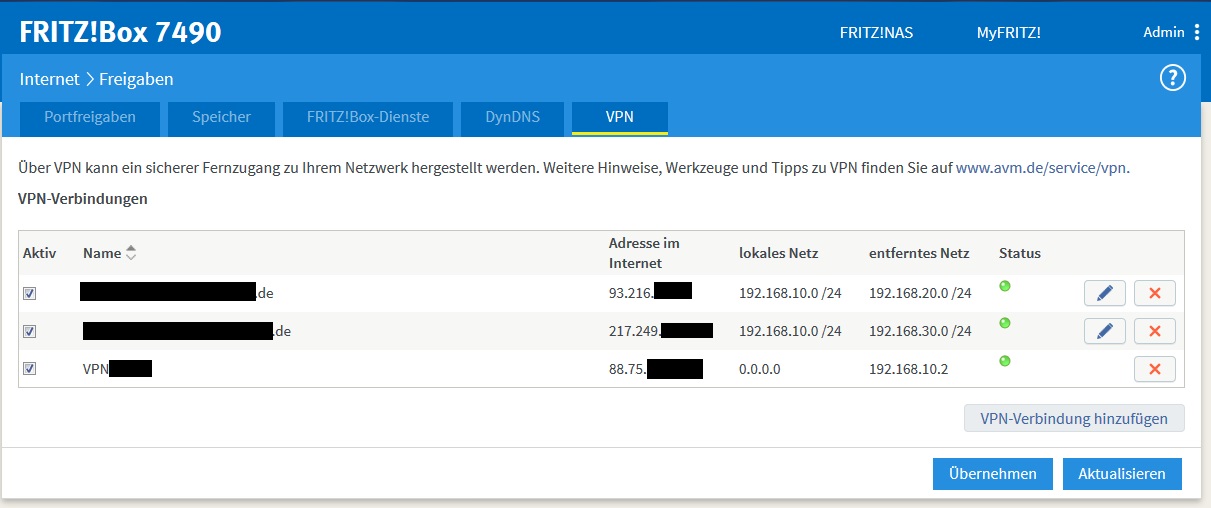Viewport: 1211px width, 508px height.
Task: Uncheck Aktiv for the 93.216 connection
Action: [x=30, y=294]
